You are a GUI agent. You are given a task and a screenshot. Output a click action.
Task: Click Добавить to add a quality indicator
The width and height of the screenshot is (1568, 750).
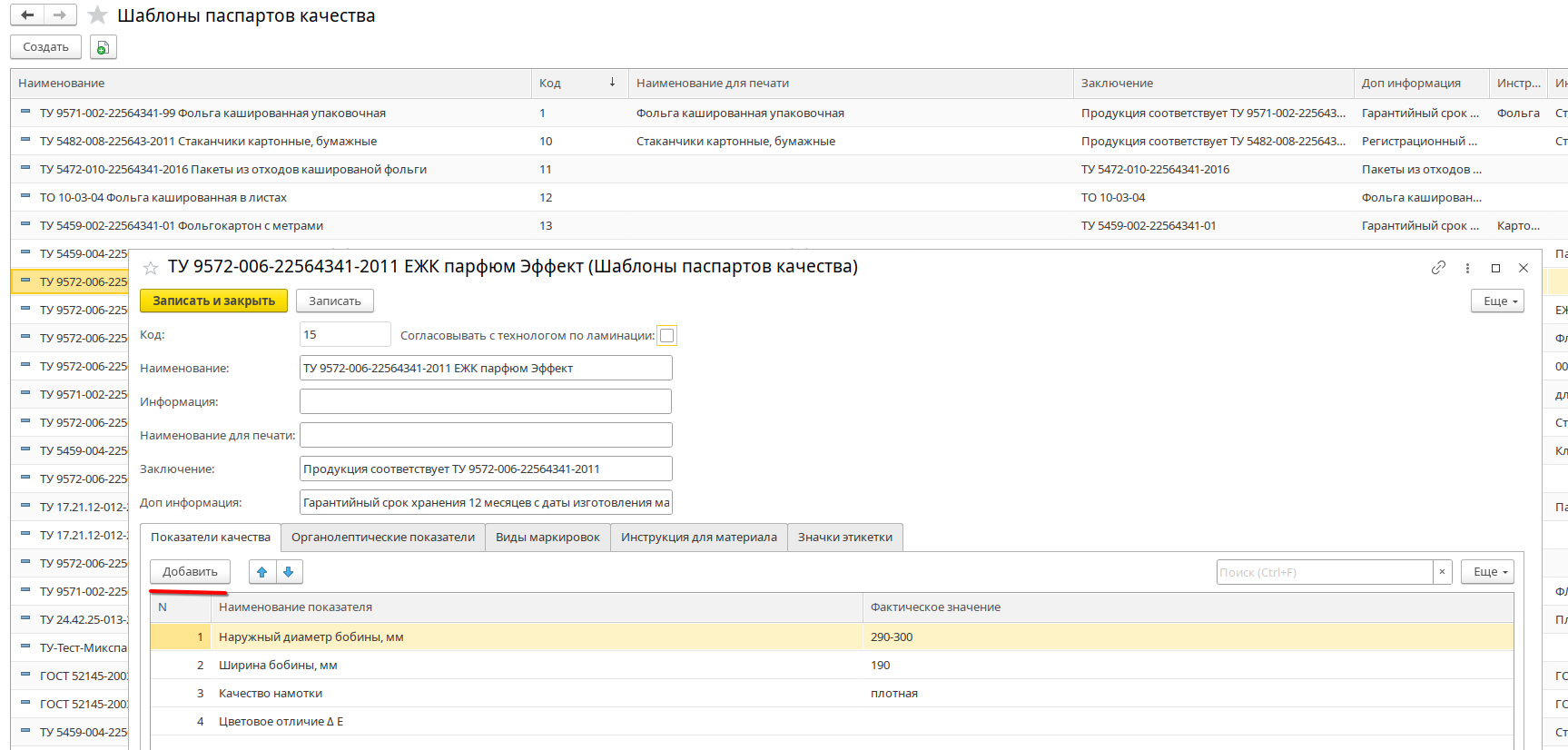click(x=190, y=572)
